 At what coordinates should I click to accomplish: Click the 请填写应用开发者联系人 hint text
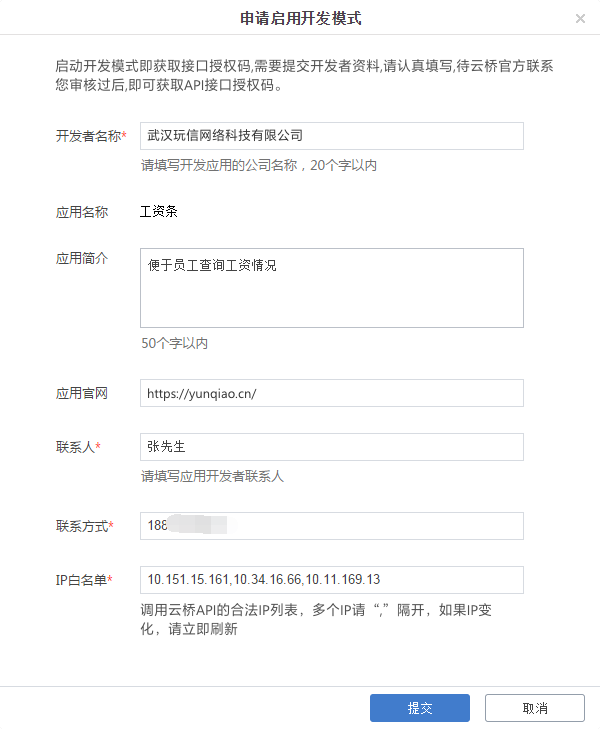[212, 476]
